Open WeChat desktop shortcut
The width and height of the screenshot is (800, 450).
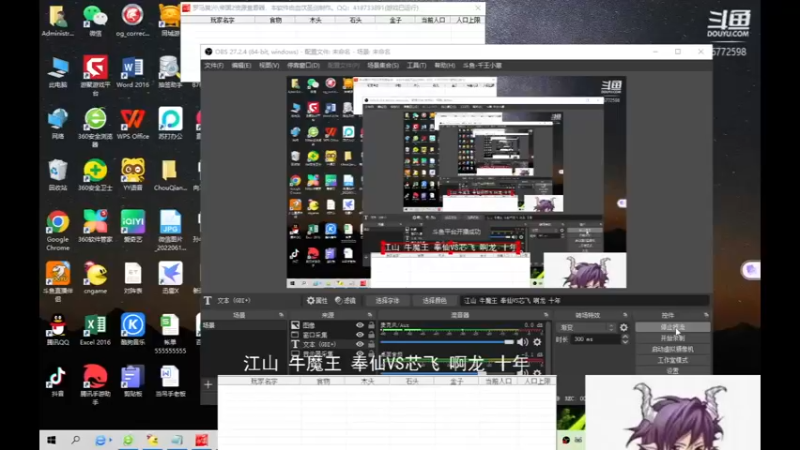[x=95, y=21]
